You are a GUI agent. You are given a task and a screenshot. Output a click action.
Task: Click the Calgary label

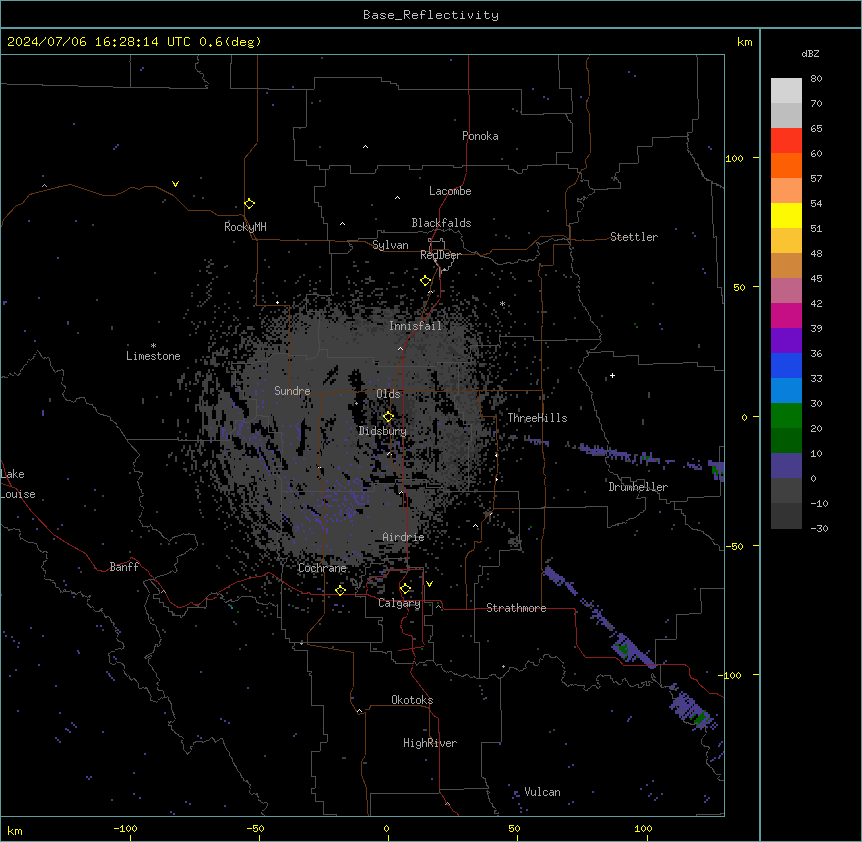click(399, 603)
